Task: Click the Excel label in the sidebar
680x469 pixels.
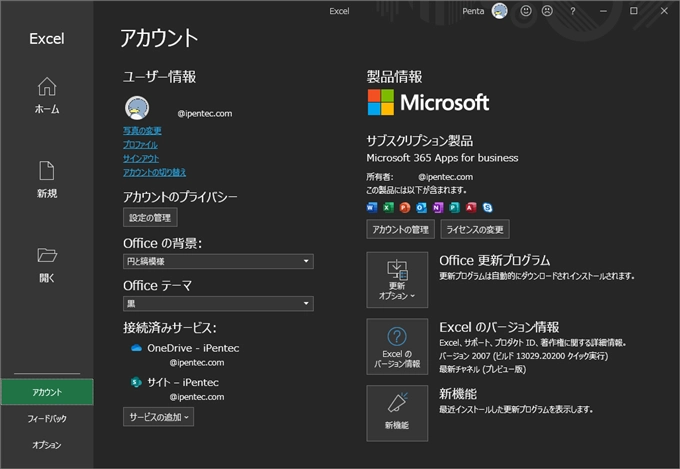Action: 47,39
